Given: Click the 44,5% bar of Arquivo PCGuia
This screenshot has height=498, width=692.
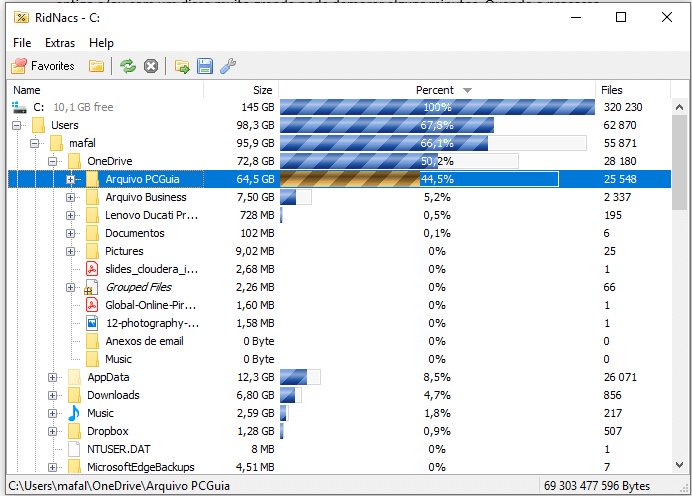Looking at the screenshot, I should (x=419, y=179).
